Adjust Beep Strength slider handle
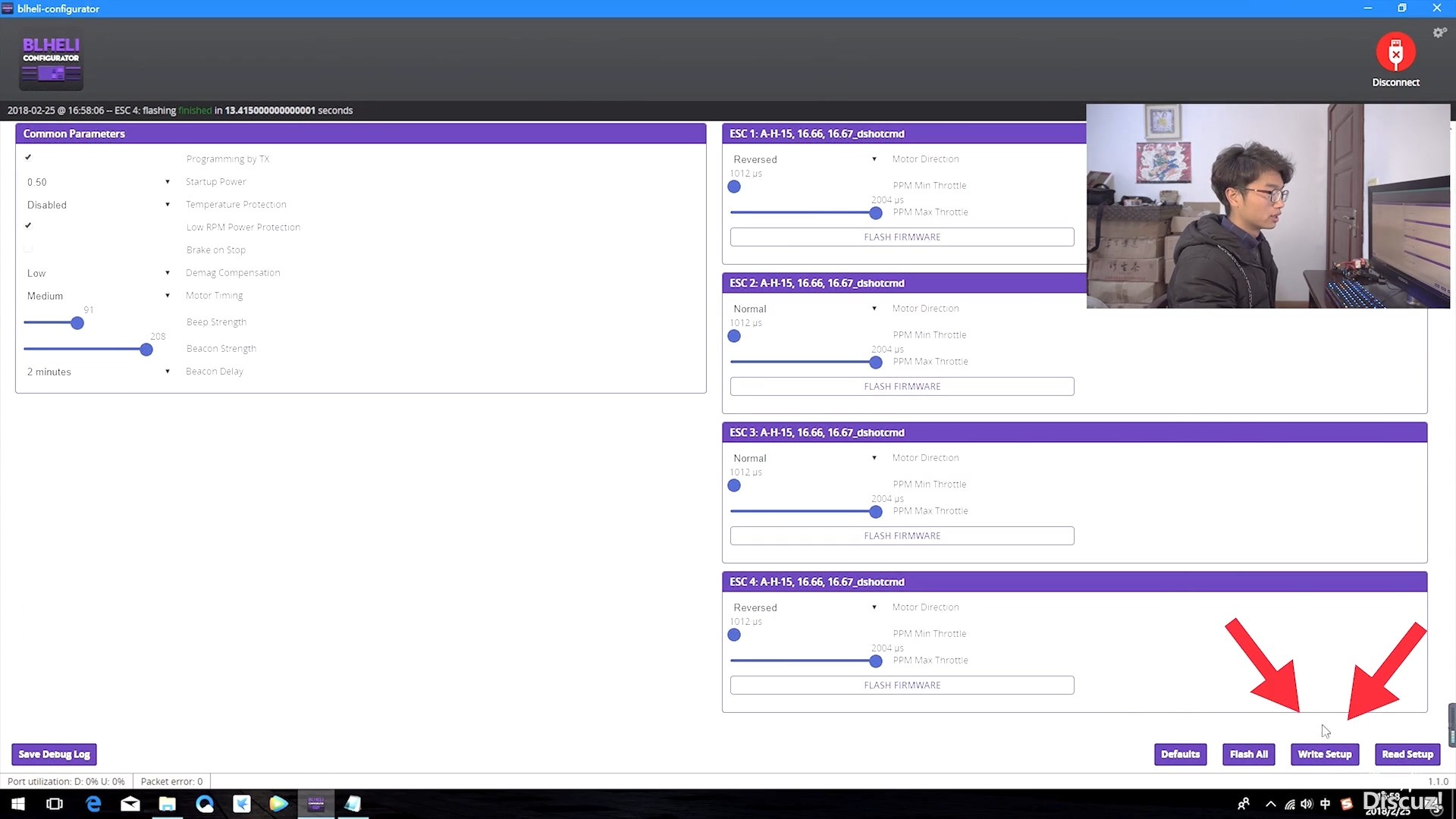Image resolution: width=1456 pixels, height=819 pixels. click(77, 323)
